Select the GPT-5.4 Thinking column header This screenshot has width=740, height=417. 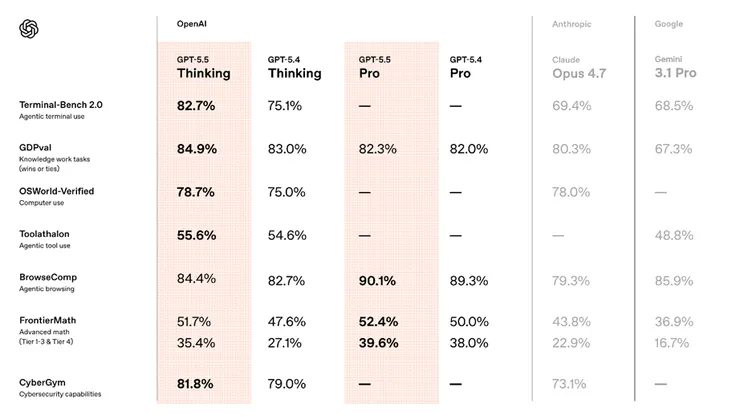click(294, 67)
